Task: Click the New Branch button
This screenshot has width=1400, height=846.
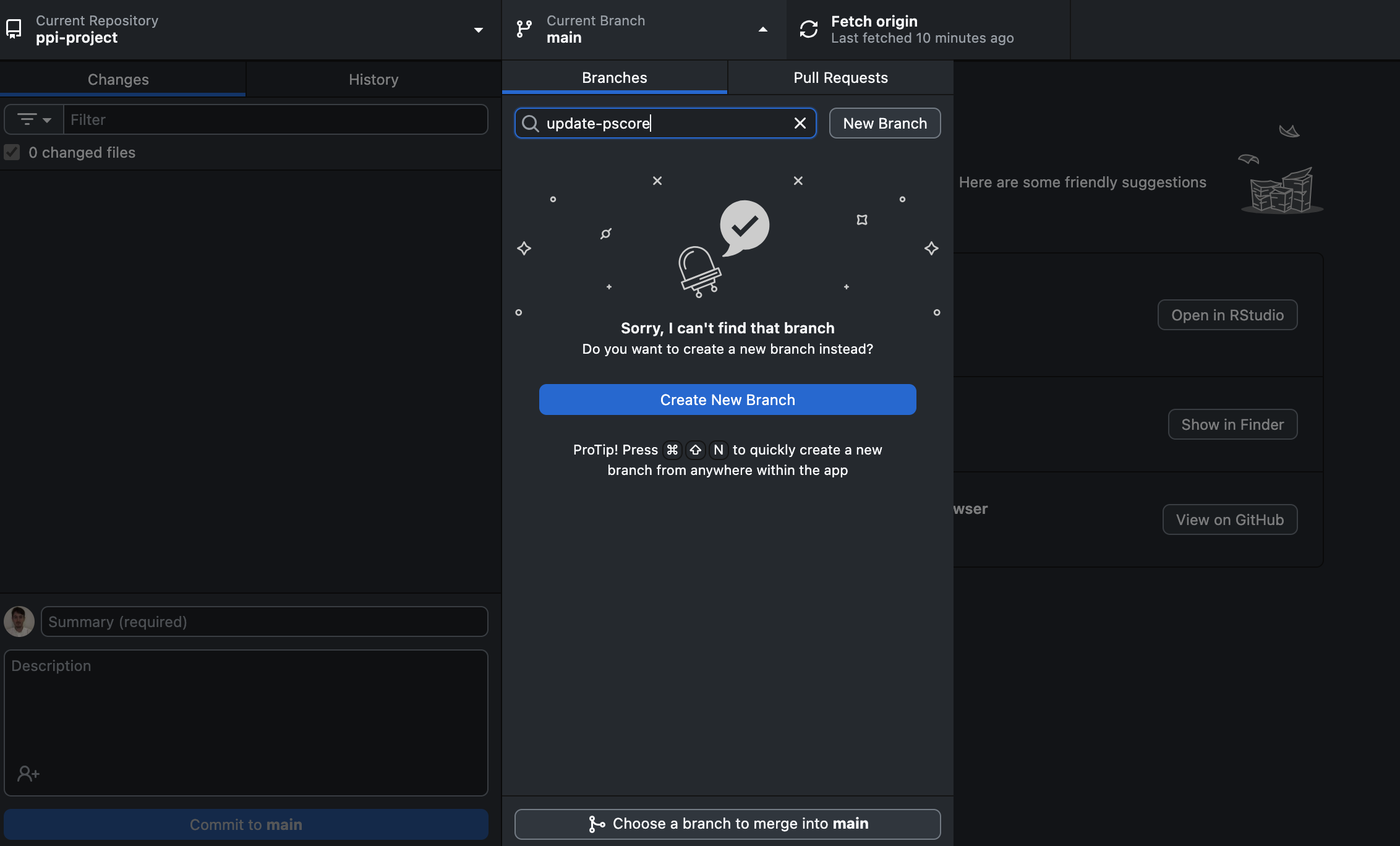Action: pyautogui.click(x=884, y=123)
